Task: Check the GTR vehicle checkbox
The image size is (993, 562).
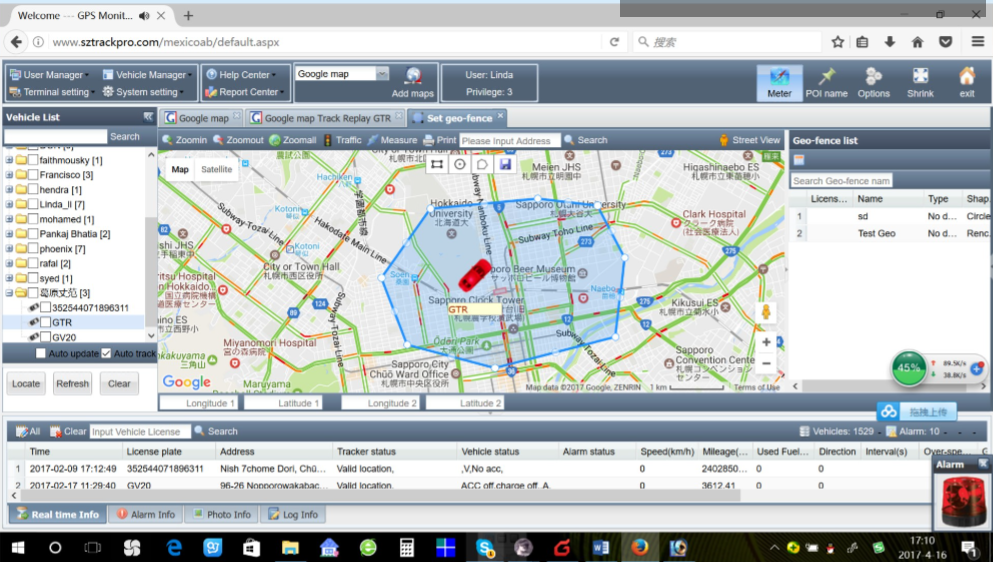Action: coord(46,322)
